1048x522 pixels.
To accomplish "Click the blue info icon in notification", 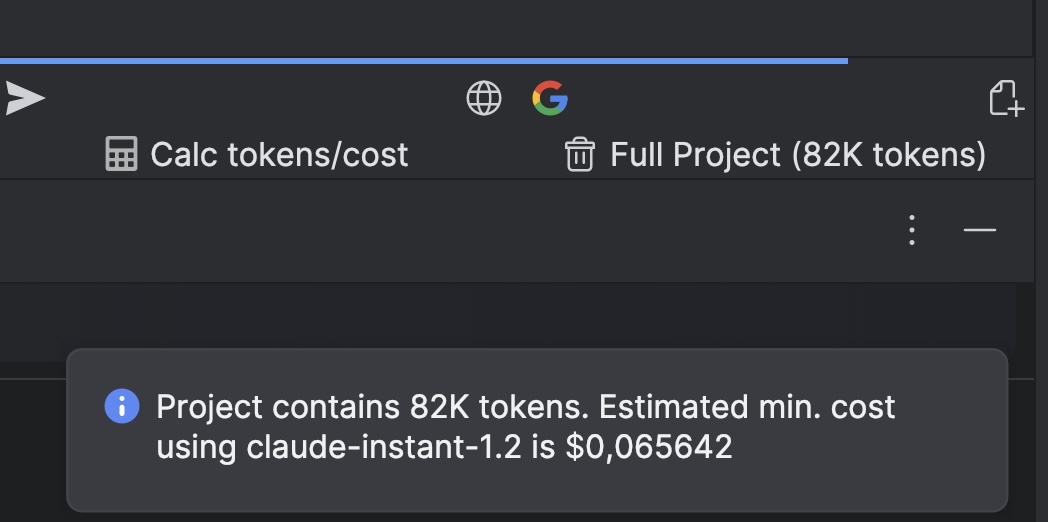I will 121,406.
